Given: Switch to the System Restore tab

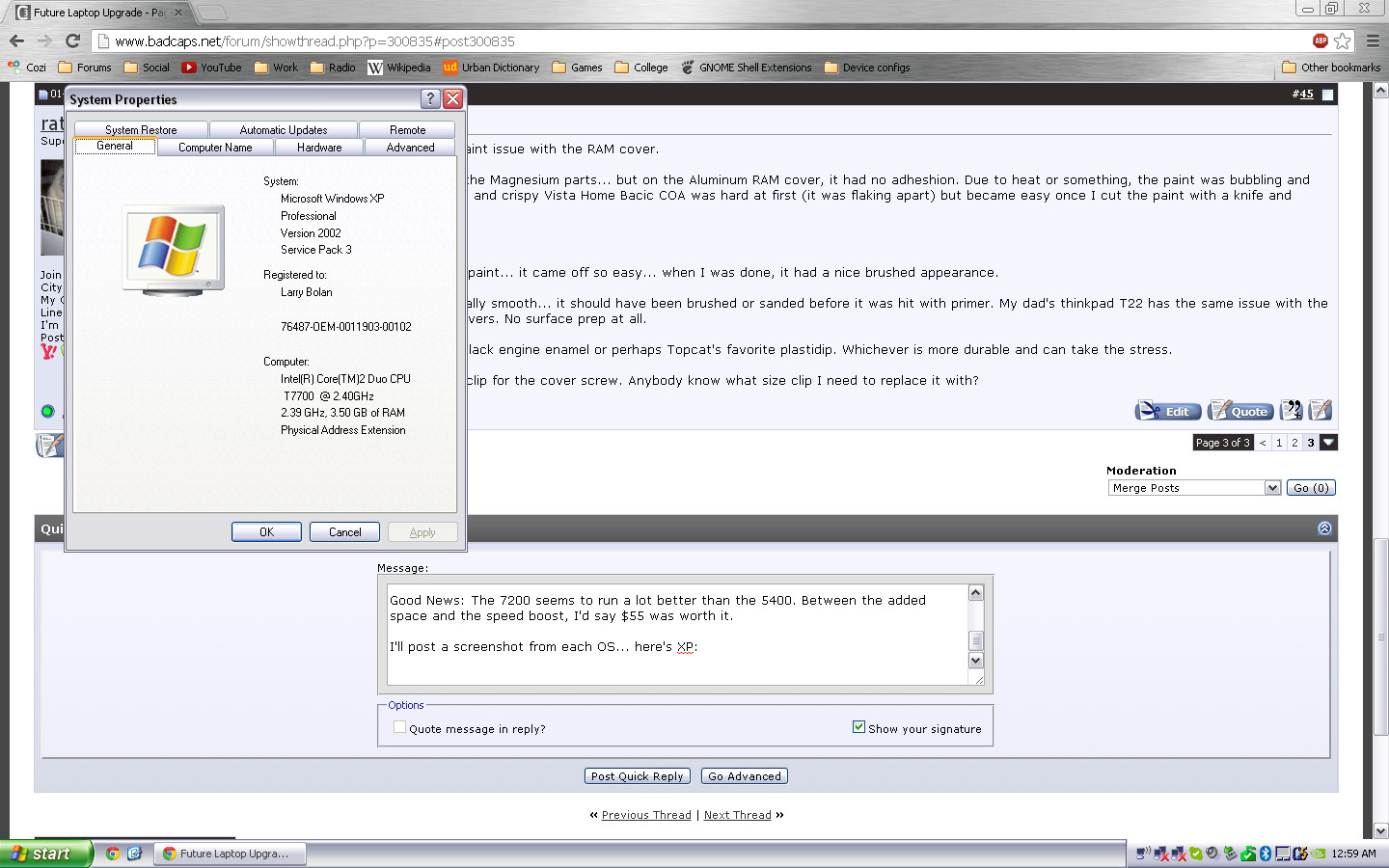Looking at the screenshot, I should pyautogui.click(x=141, y=130).
